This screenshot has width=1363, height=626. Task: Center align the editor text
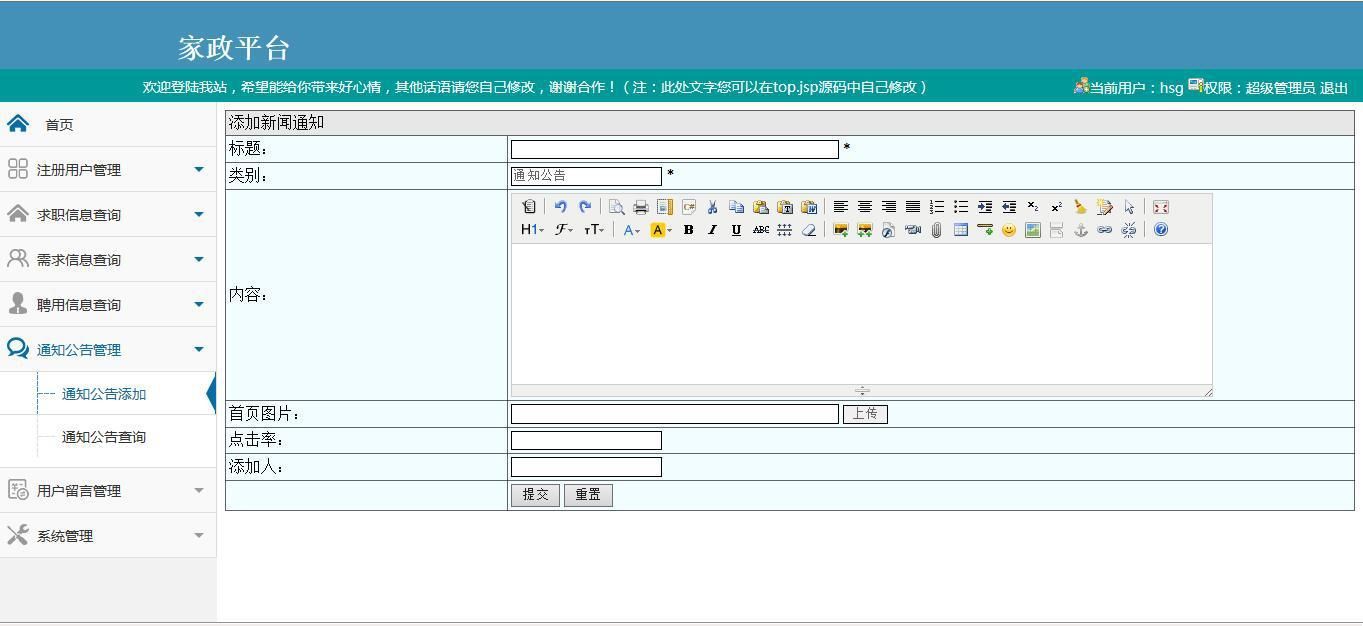[865, 207]
